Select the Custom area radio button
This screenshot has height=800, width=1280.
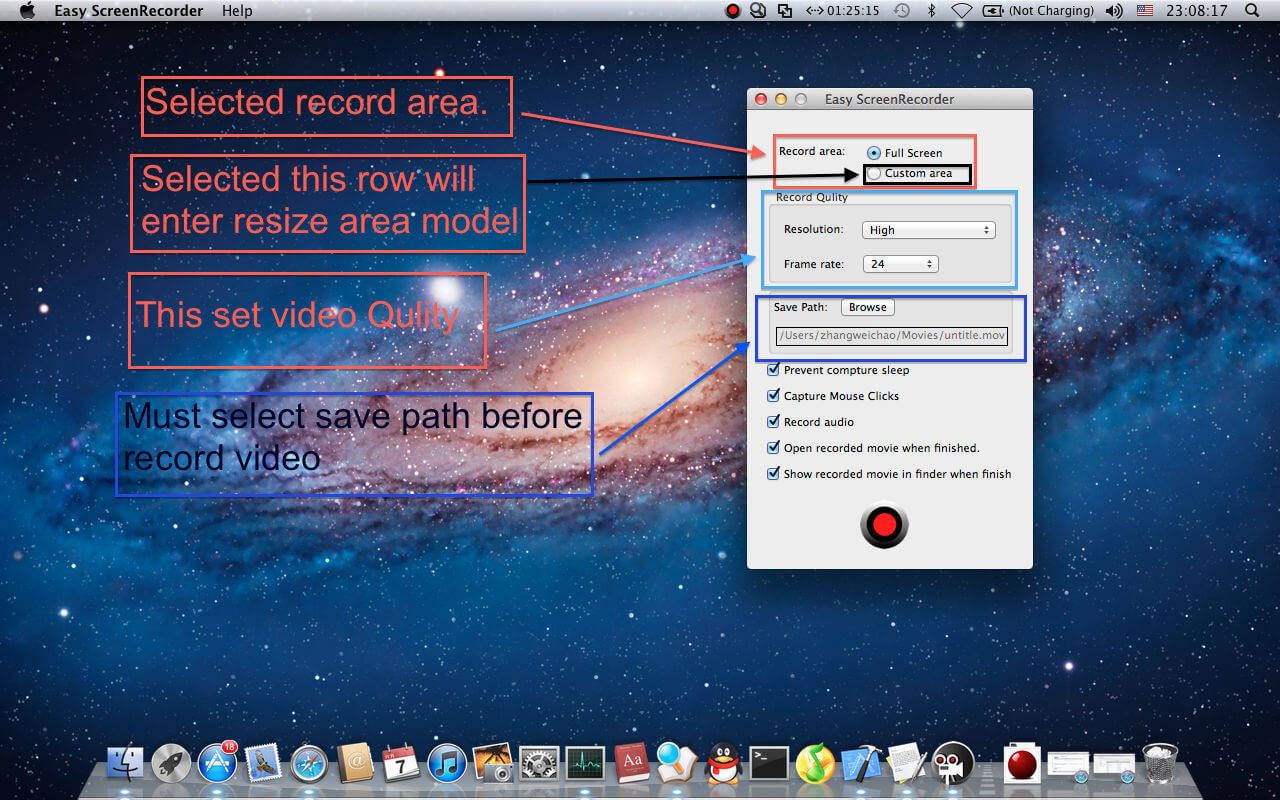874,173
